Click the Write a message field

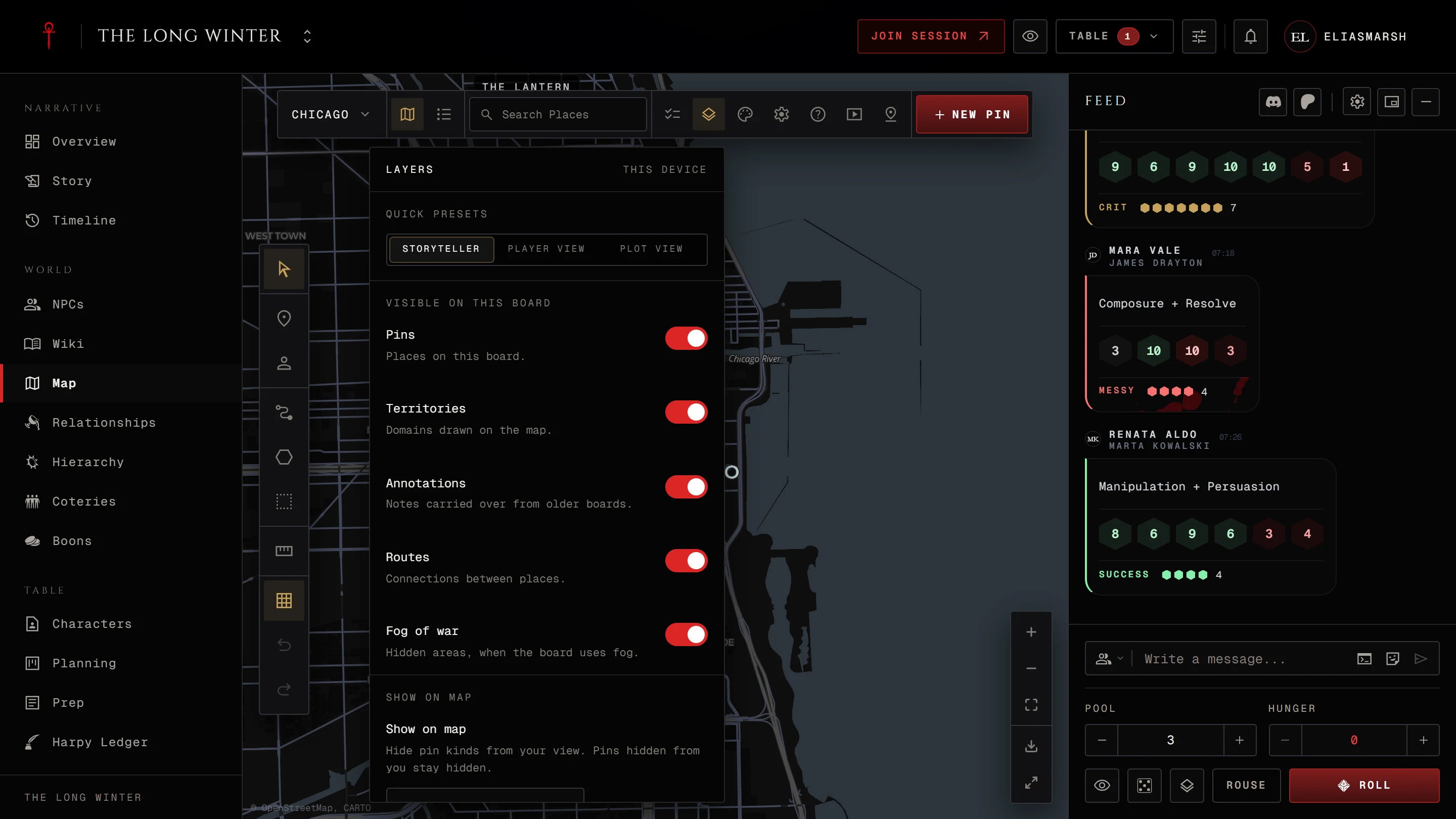[x=1244, y=658]
